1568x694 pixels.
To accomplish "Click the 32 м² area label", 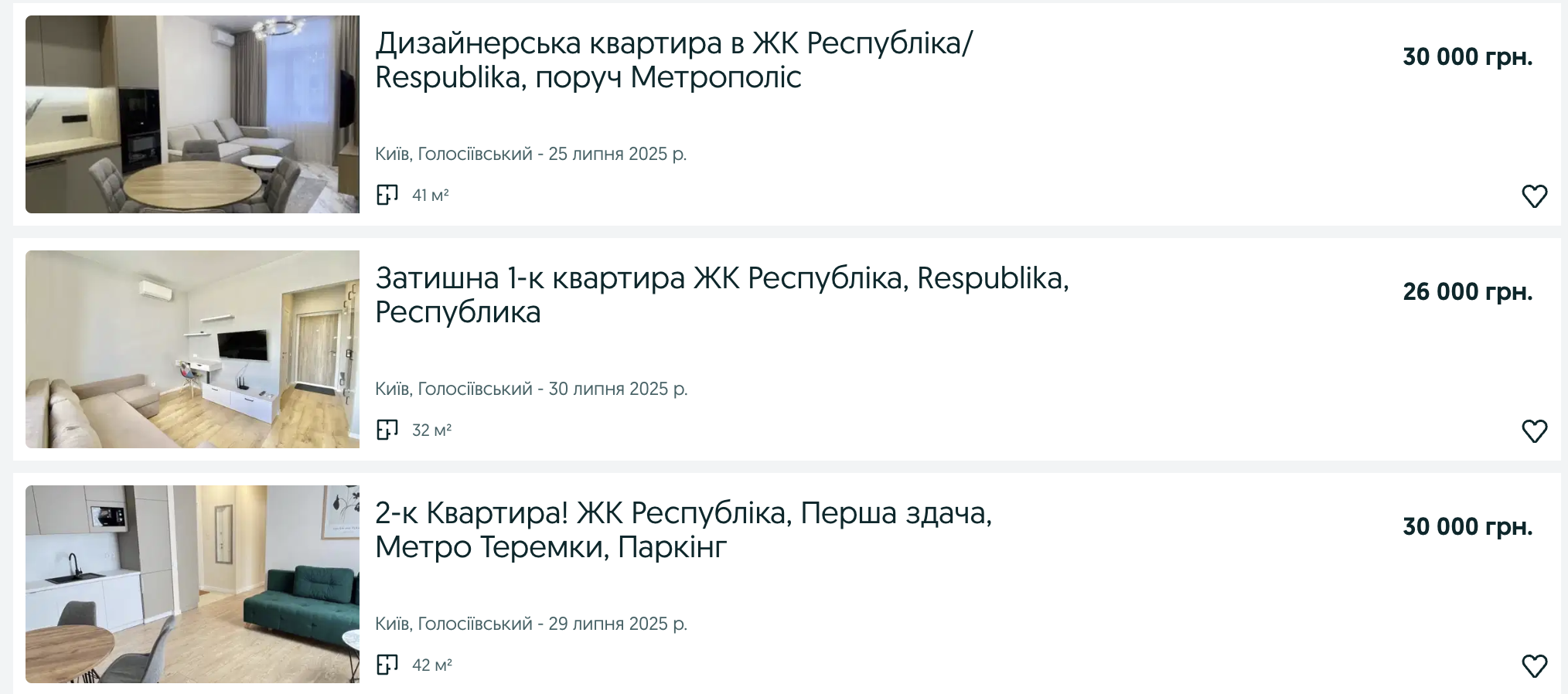I will 431,430.
